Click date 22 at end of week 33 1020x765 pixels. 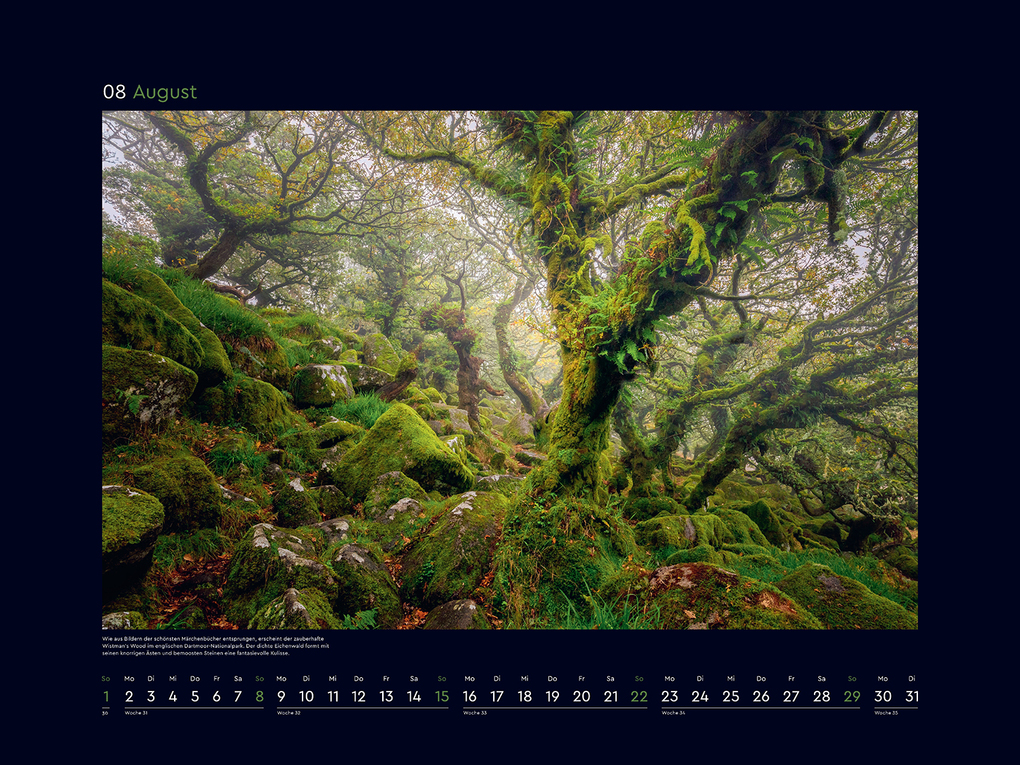point(639,696)
